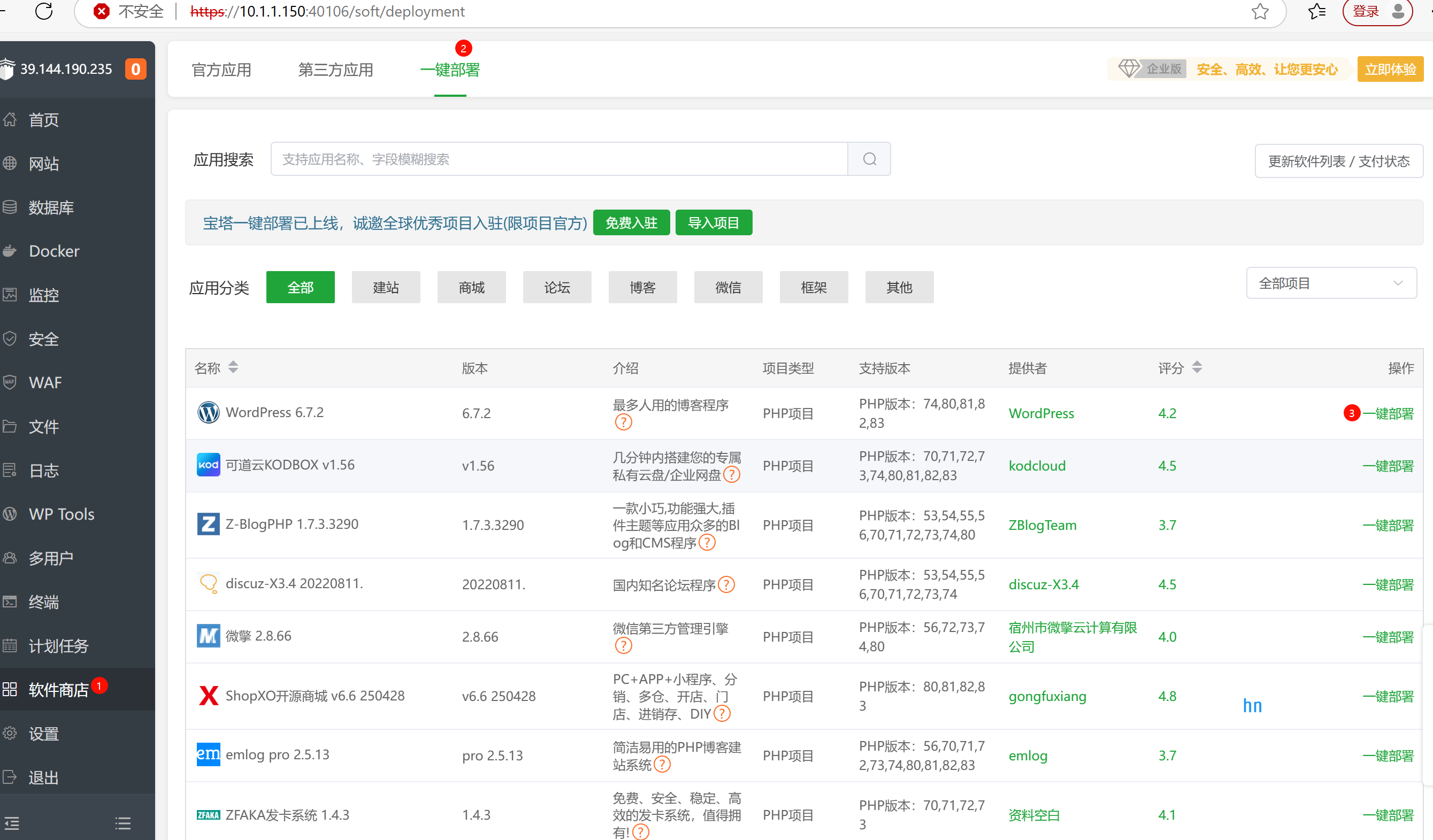Click WordPress description help question icon
Image resolution: width=1433 pixels, height=840 pixels.
point(623,422)
